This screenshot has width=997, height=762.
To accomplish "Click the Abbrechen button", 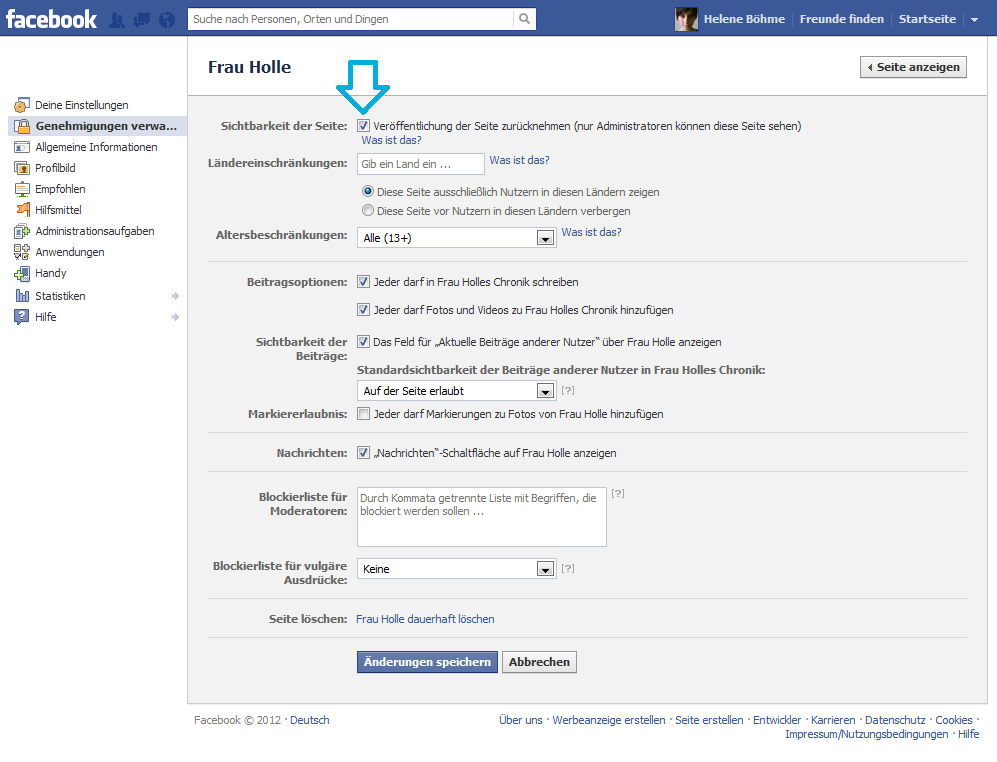I will click(x=539, y=662).
